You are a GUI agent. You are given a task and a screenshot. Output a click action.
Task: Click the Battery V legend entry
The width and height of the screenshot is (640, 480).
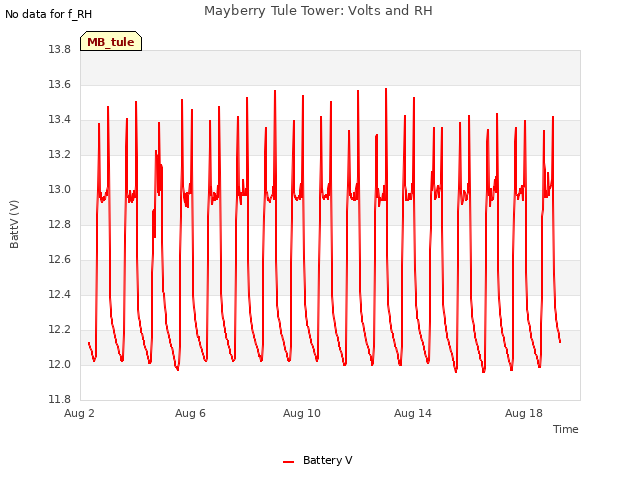(x=318, y=460)
